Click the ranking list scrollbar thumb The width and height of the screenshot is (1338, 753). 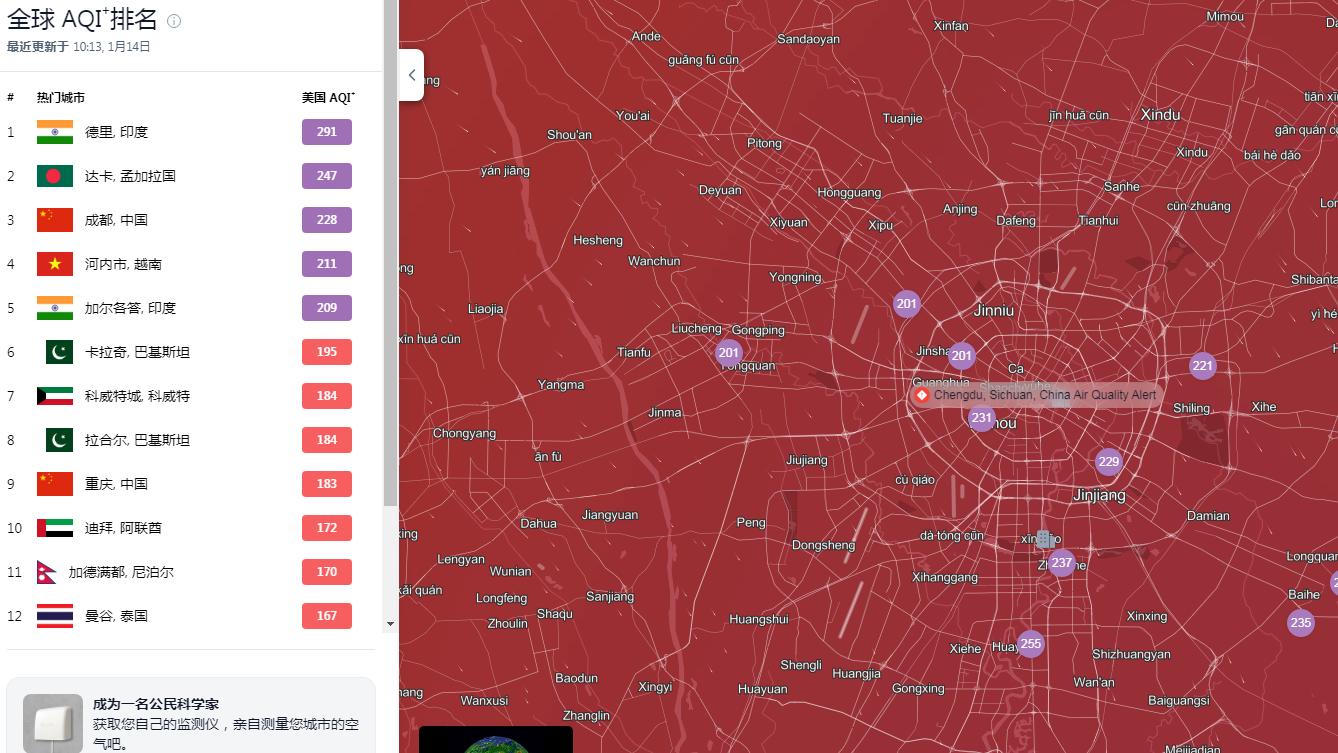coord(390,255)
